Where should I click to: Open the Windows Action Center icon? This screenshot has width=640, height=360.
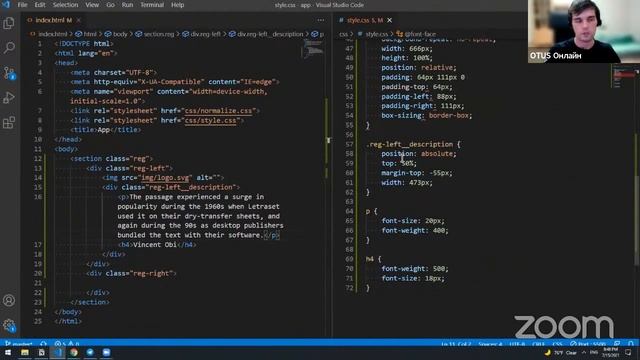628,353
